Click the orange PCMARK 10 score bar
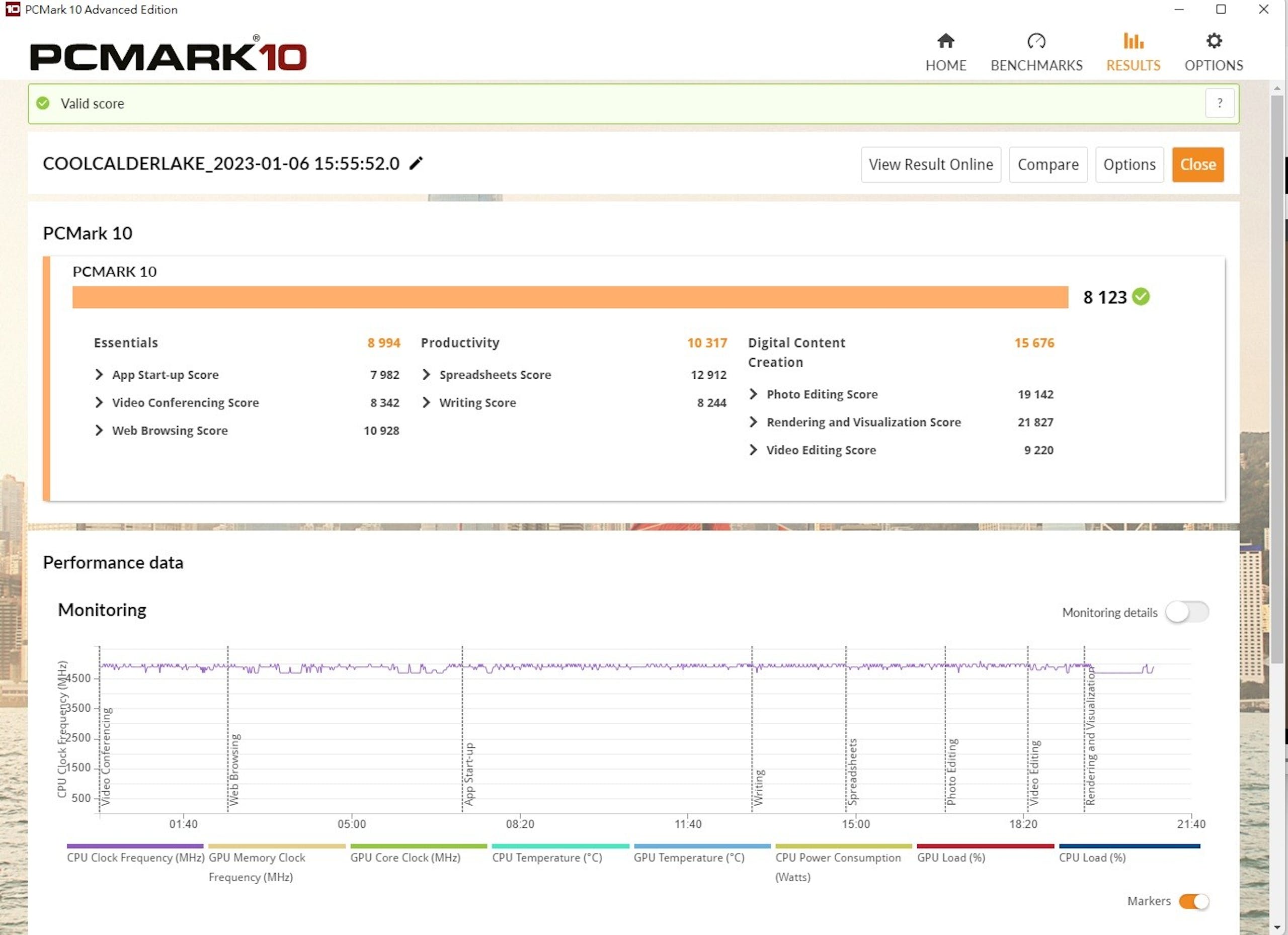The image size is (1288, 935). click(x=570, y=297)
